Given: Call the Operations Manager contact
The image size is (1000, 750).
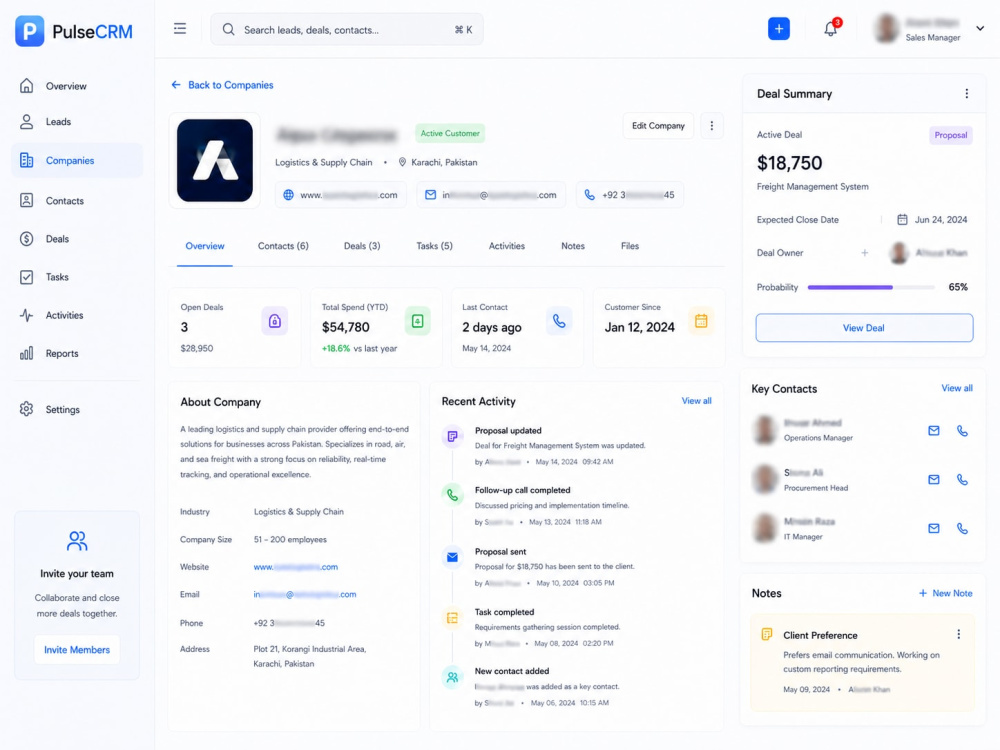Looking at the screenshot, I should (962, 430).
